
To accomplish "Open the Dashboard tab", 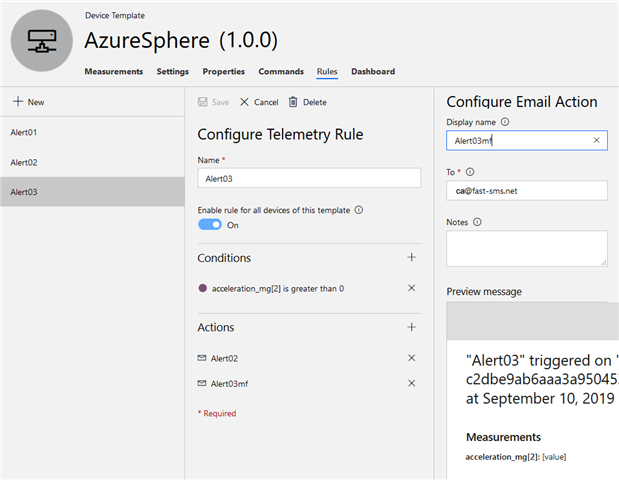I will tap(373, 71).
